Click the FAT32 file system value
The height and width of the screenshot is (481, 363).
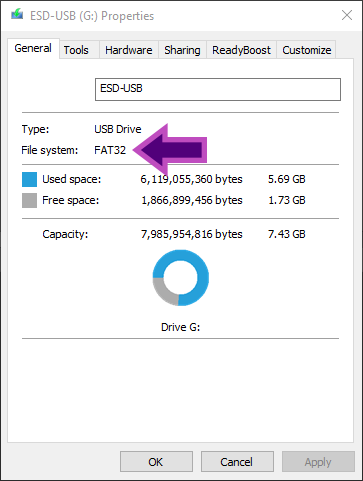(110, 150)
